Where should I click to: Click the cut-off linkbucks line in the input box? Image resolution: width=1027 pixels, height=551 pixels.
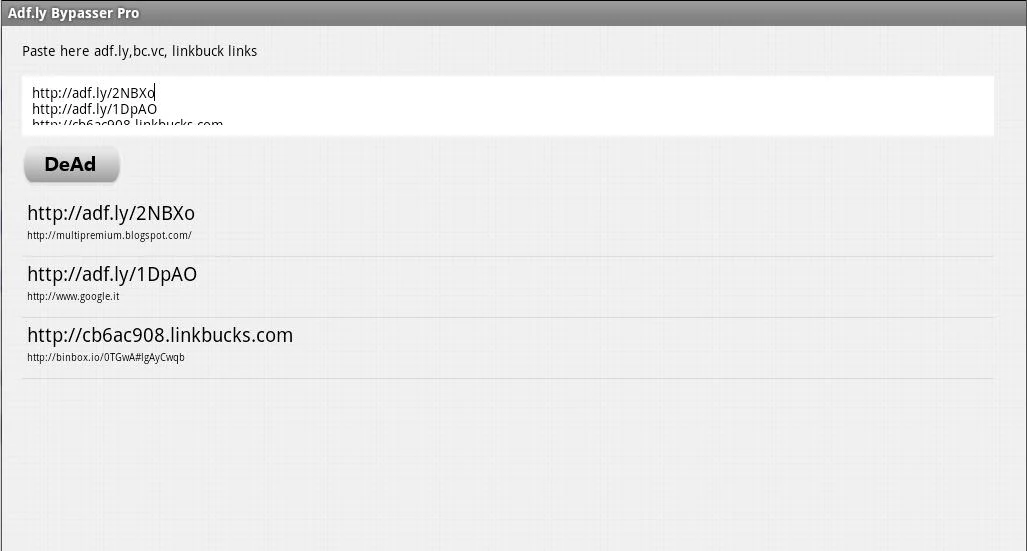pyautogui.click(x=127, y=124)
